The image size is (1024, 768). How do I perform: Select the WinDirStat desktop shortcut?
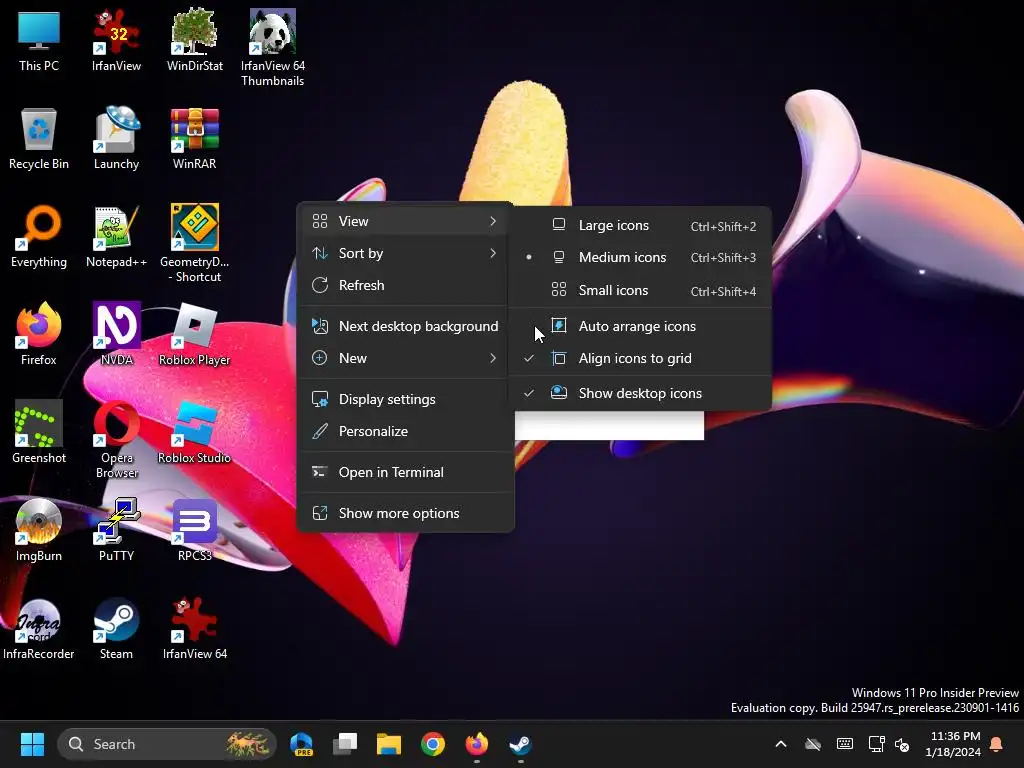(x=195, y=40)
